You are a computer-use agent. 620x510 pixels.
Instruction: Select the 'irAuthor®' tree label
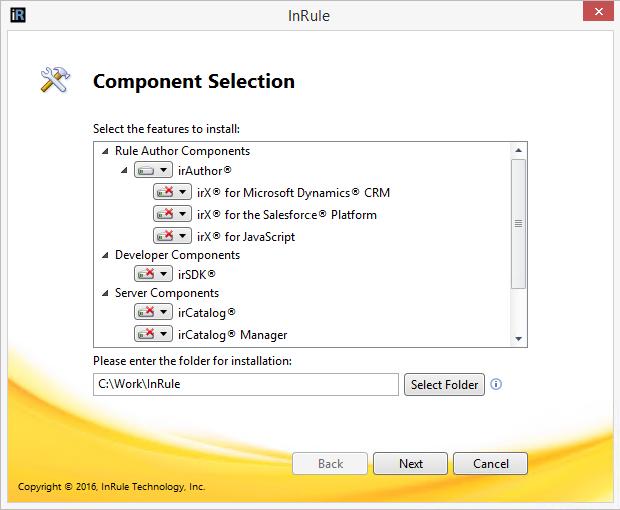[205, 171]
